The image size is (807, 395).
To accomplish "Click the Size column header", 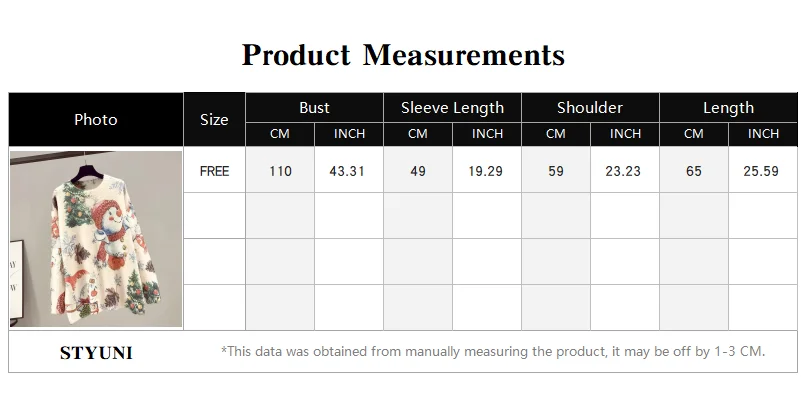I will [x=214, y=119].
